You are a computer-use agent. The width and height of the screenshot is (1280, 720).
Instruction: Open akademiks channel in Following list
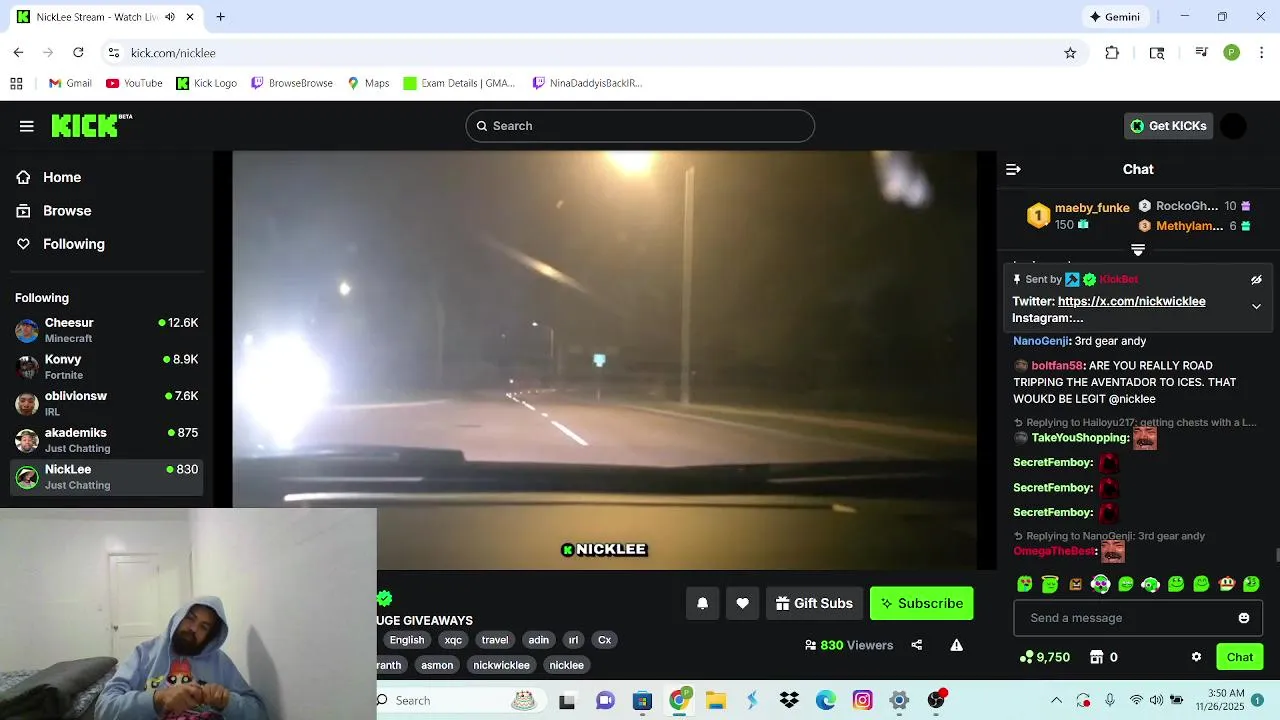(x=106, y=440)
